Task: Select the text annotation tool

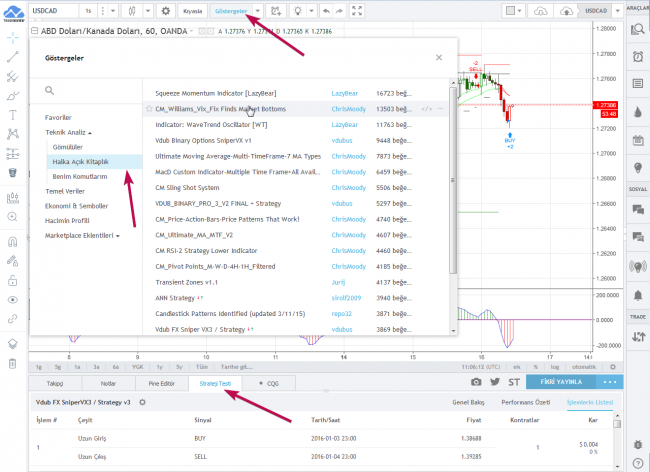Action: point(13,115)
